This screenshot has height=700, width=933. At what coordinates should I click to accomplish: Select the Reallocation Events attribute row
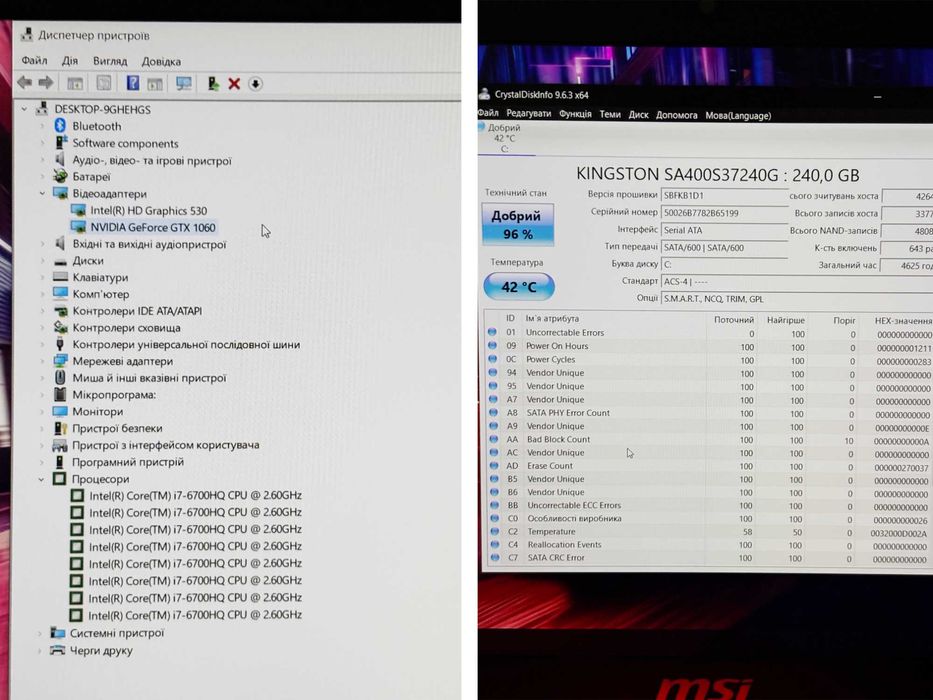pyautogui.click(x=708, y=545)
